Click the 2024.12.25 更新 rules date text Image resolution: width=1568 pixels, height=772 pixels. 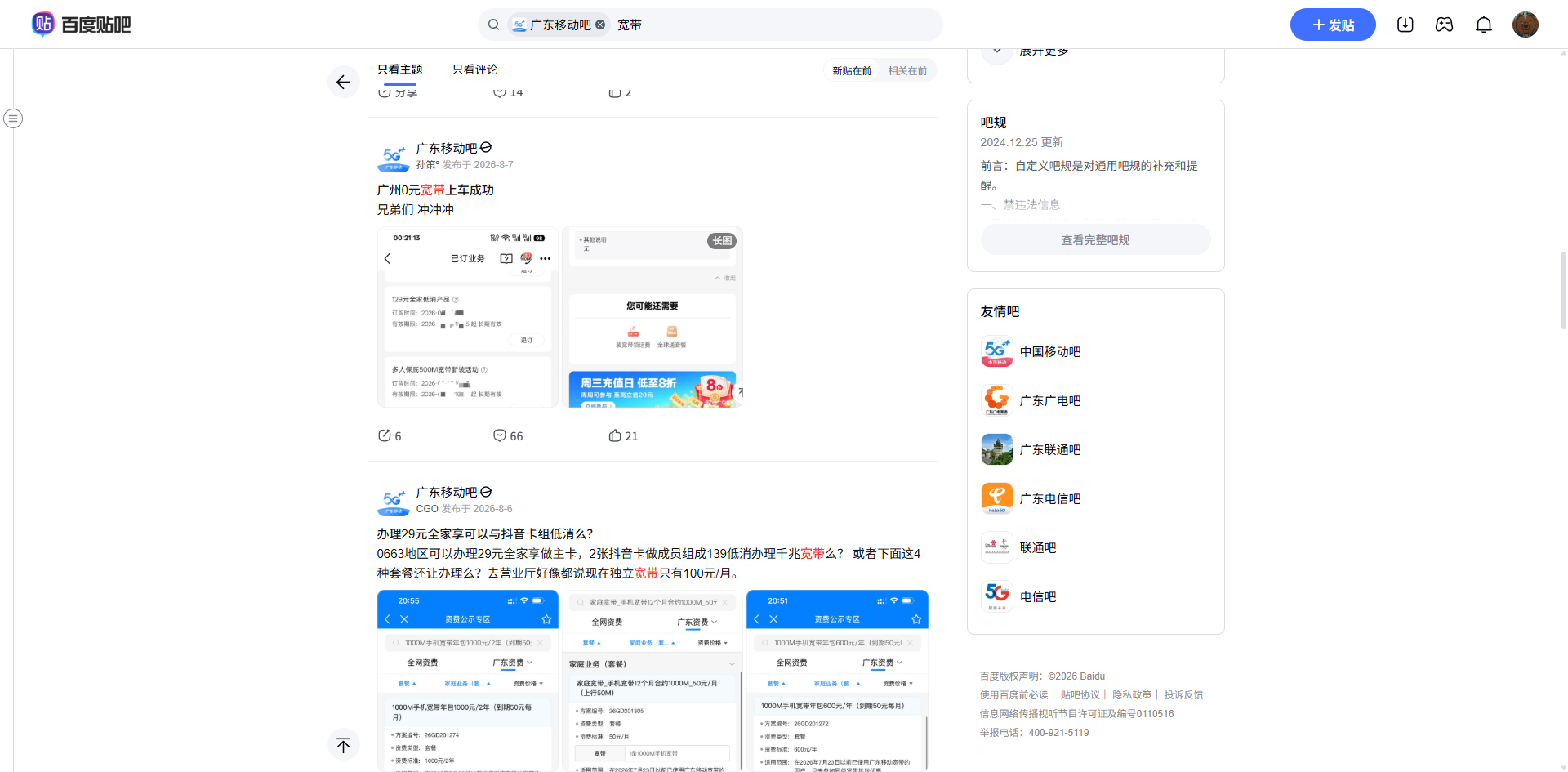pos(1022,142)
